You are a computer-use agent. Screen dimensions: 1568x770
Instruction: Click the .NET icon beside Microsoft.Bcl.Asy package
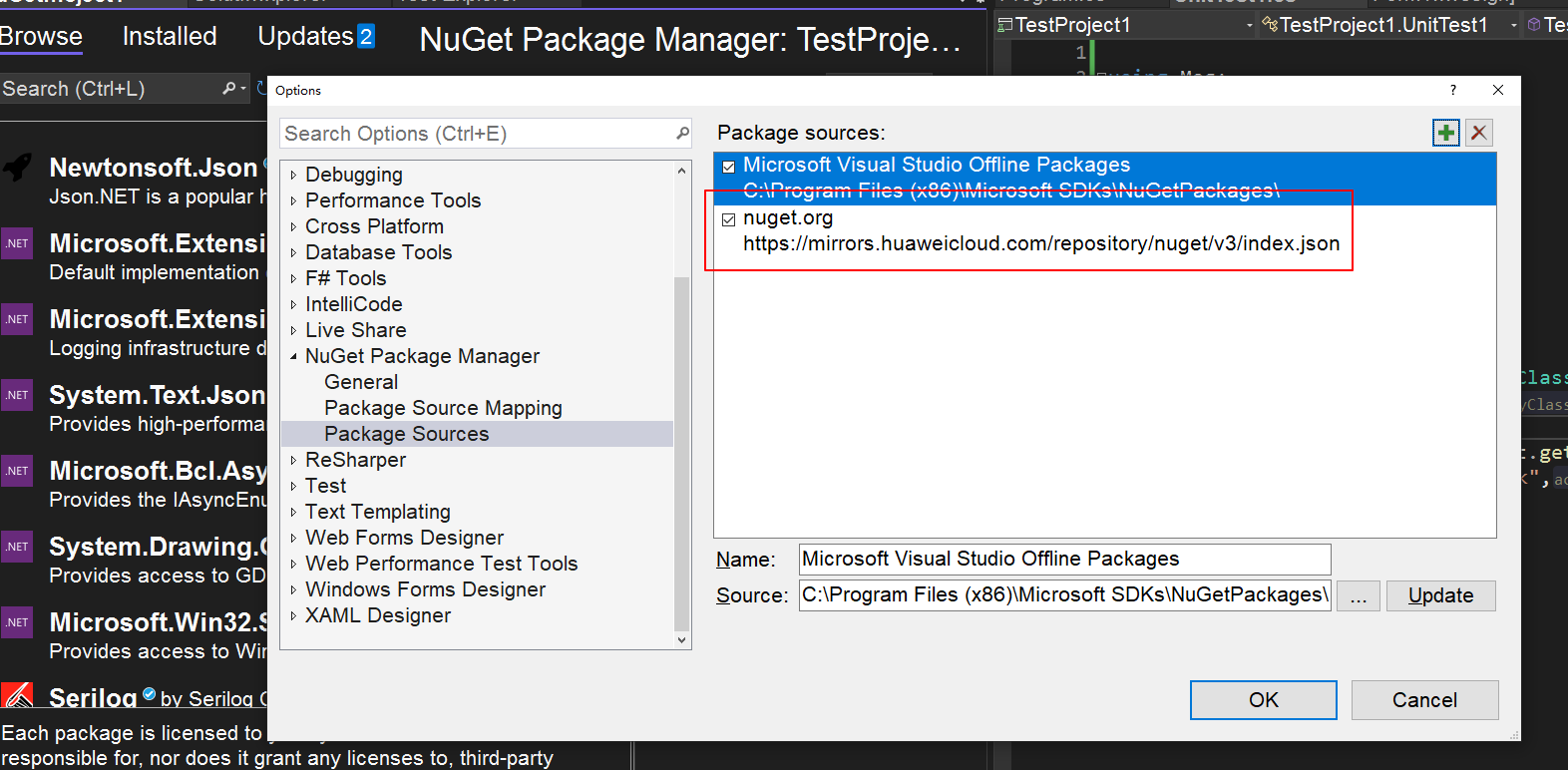(17, 471)
